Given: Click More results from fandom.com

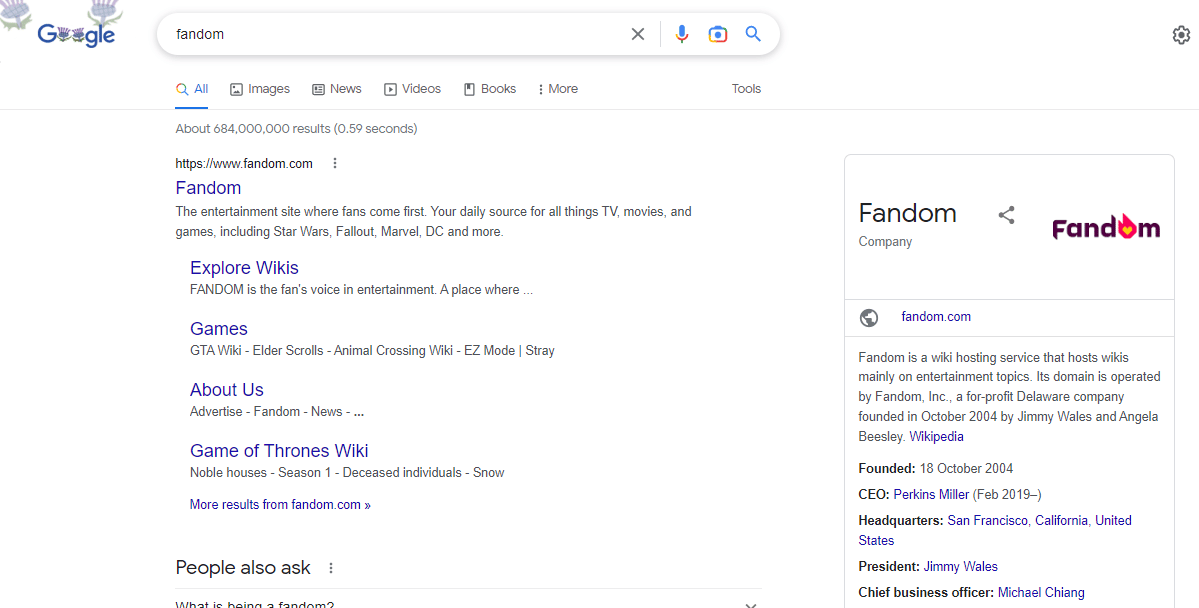Looking at the screenshot, I should pos(280,505).
